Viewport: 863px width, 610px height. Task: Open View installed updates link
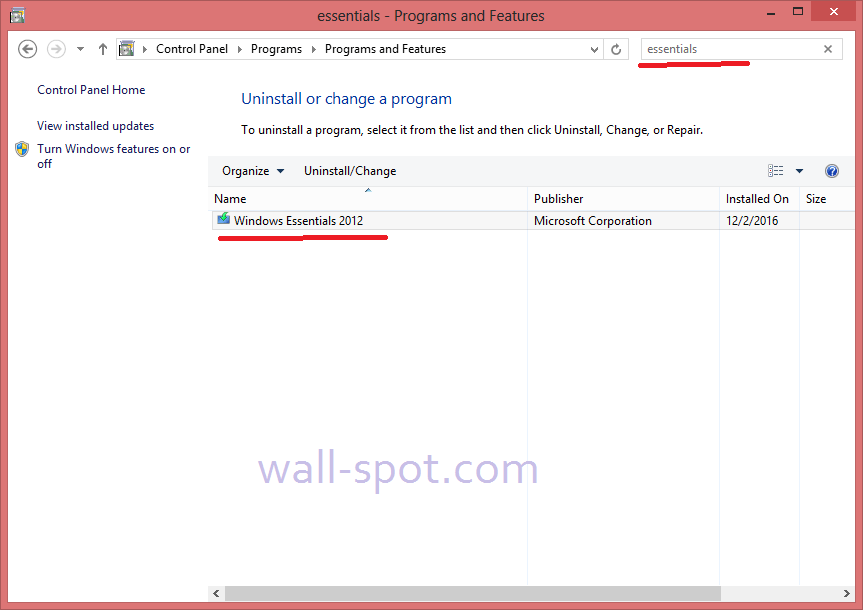[x=95, y=126]
